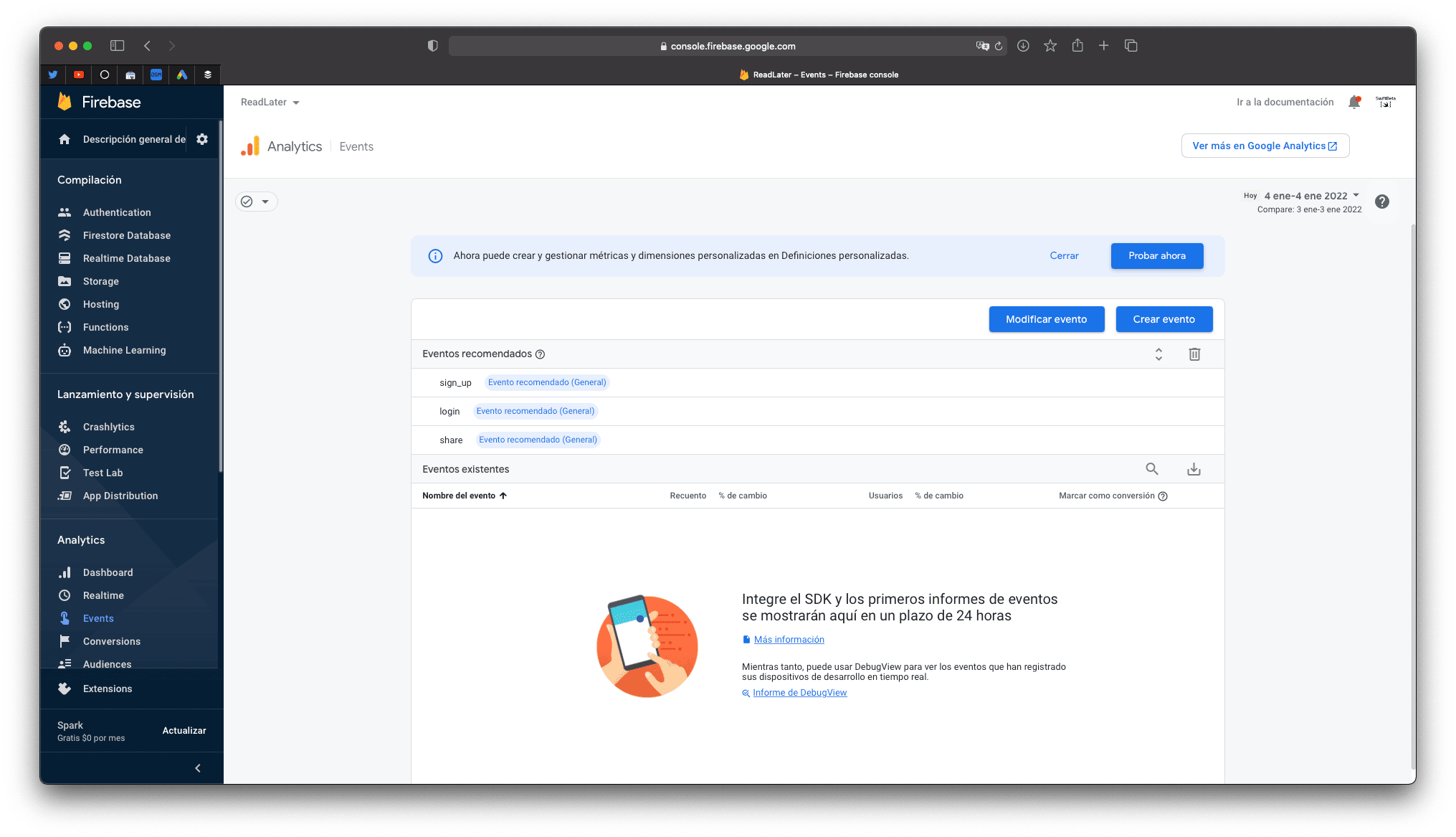Bookmark page with the star icon
The width and height of the screenshot is (1456, 837).
(x=1050, y=46)
